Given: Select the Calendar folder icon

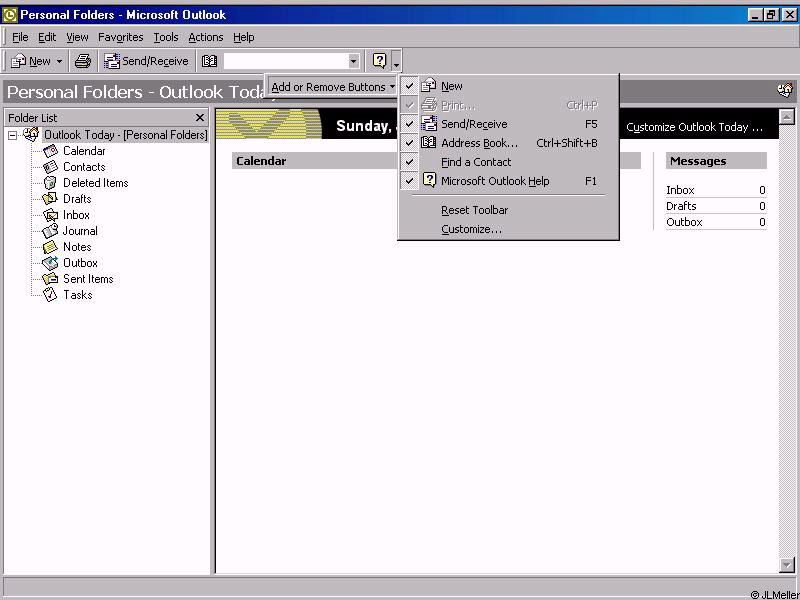Looking at the screenshot, I should 51,151.
